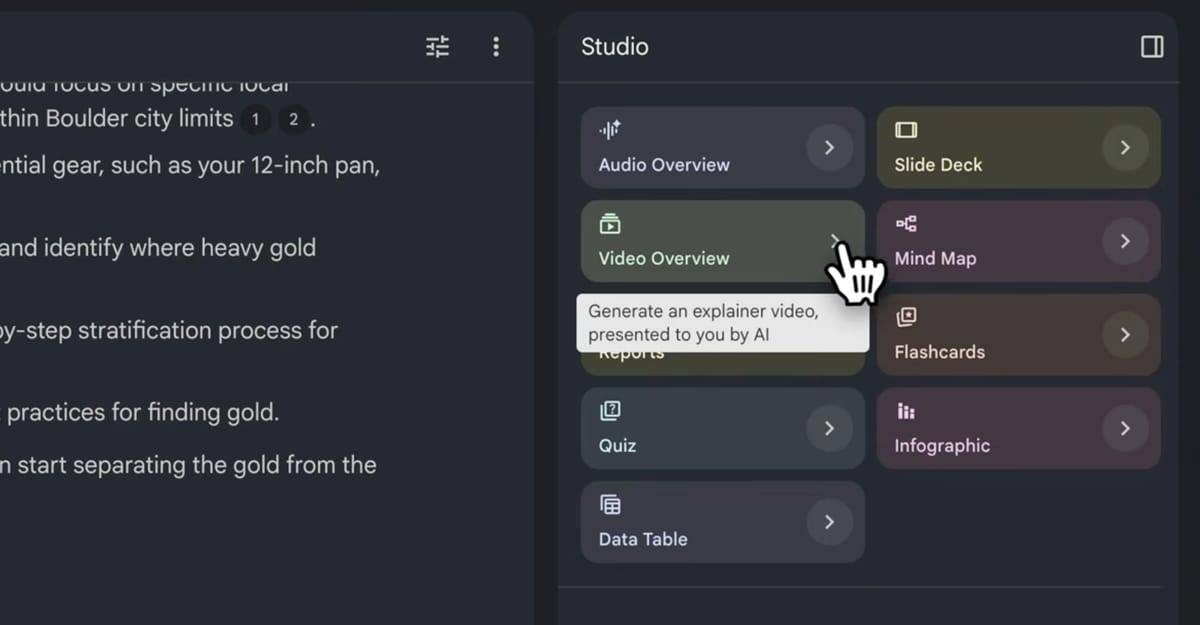Image resolution: width=1200 pixels, height=625 pixels.
Task: Open citation number 1
Action: pyautogui.click(x=255, y=121)
